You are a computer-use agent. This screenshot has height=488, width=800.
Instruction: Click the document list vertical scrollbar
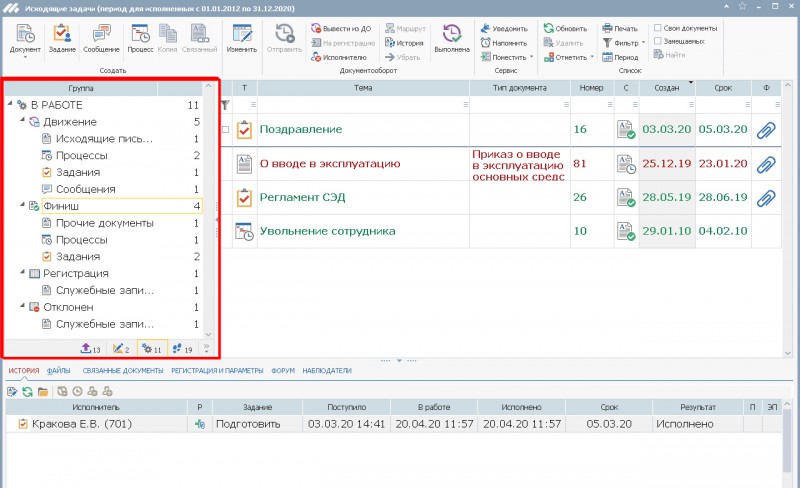point(788,219)
